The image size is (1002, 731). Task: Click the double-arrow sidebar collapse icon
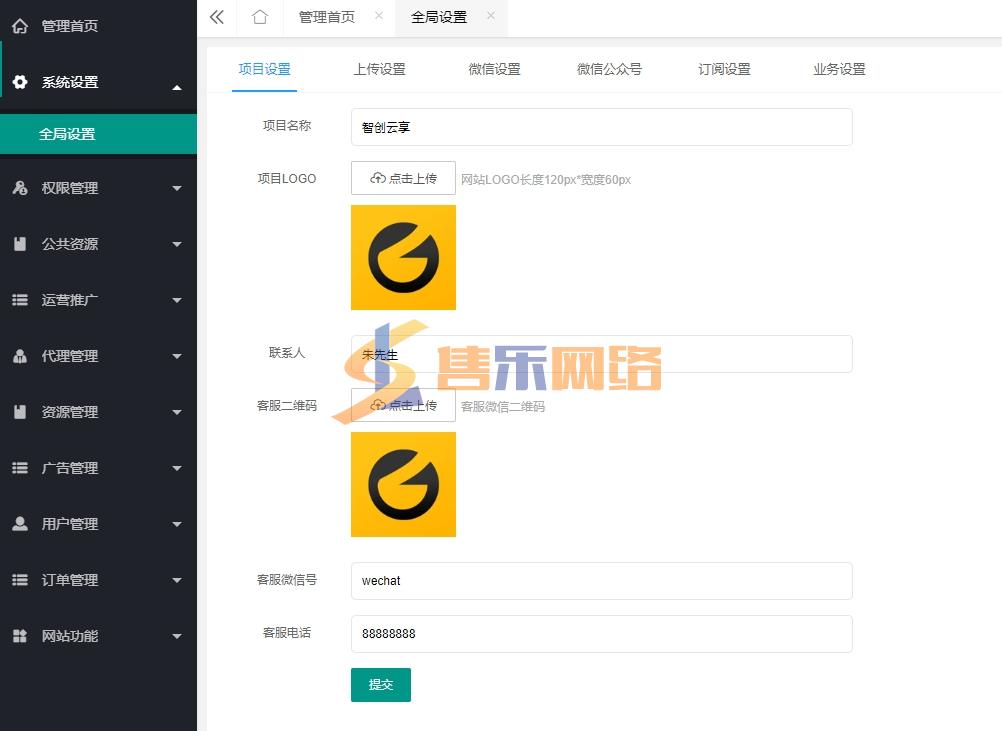pos(216,17)
